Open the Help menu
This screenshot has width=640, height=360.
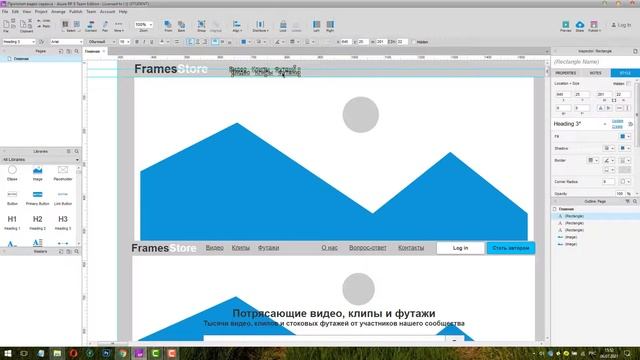123,12
